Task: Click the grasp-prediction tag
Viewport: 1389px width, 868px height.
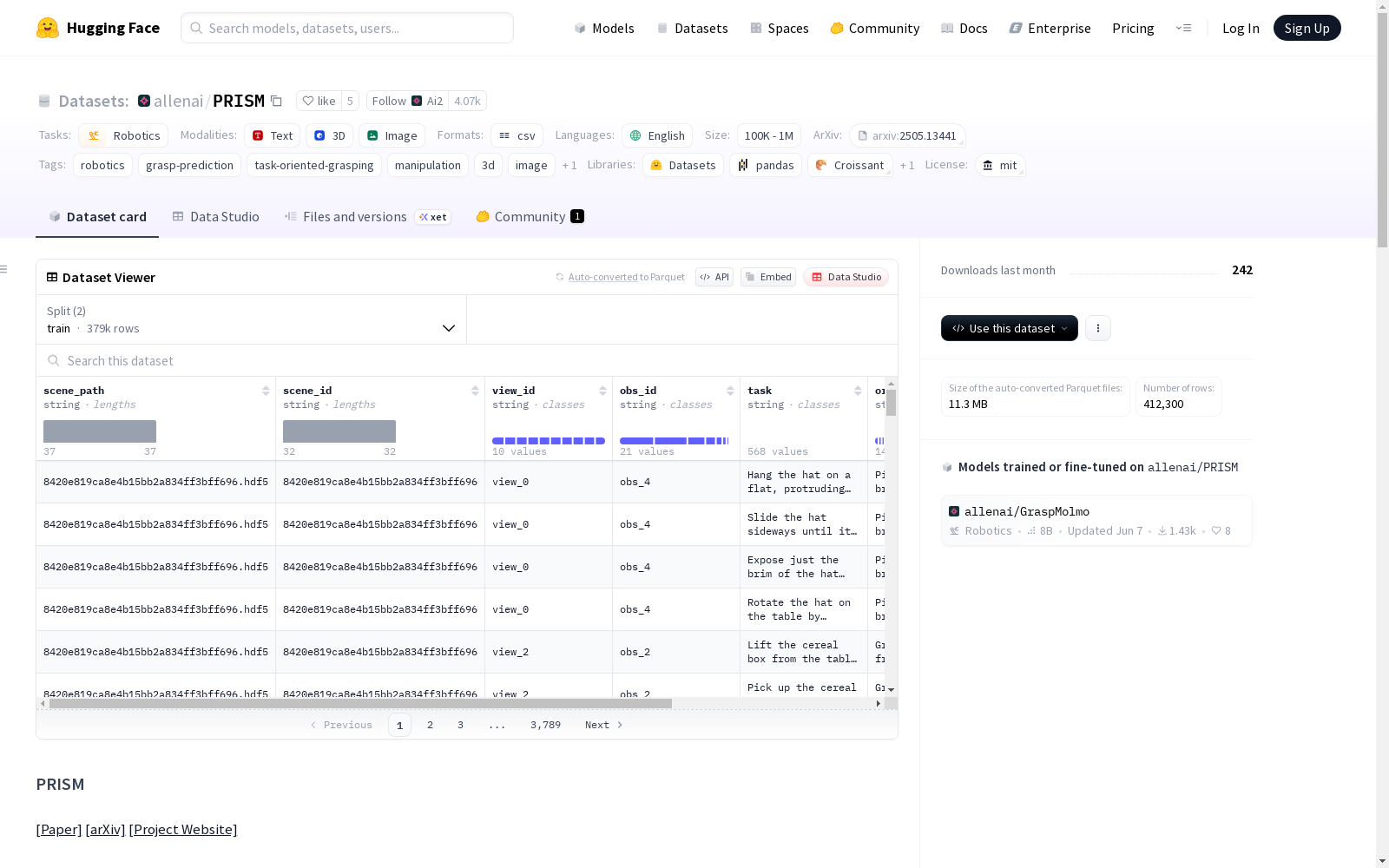Action: (x=189, y=165)
